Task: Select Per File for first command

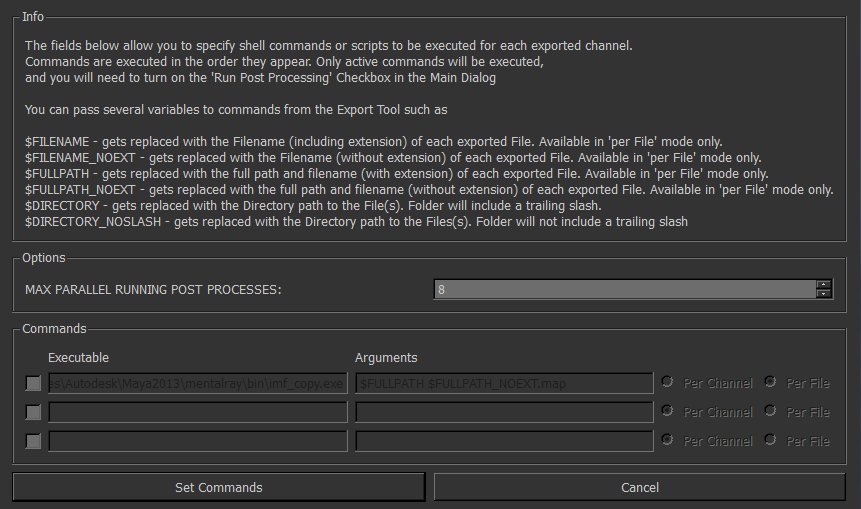Action: 770,382
